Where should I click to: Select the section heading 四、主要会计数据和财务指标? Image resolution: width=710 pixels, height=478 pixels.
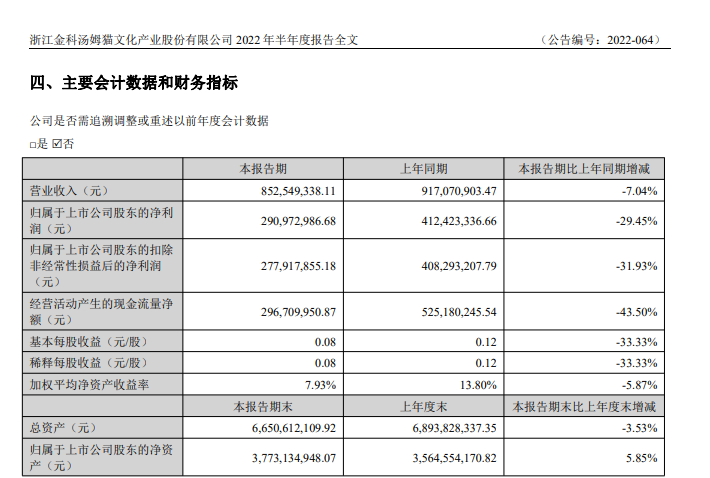pyautogui.click(x=134, y=83)
